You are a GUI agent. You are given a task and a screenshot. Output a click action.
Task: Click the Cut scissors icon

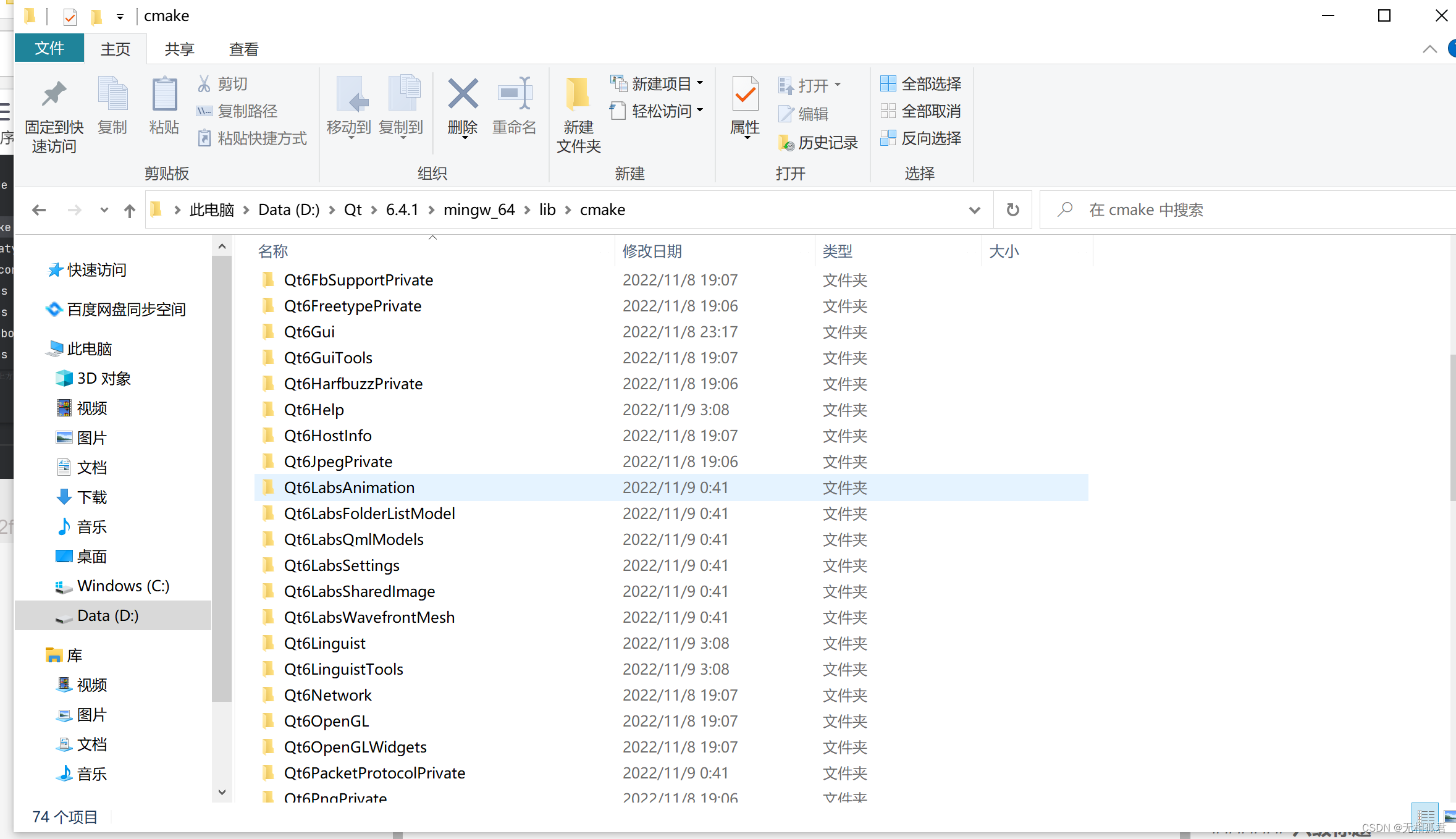204,83
